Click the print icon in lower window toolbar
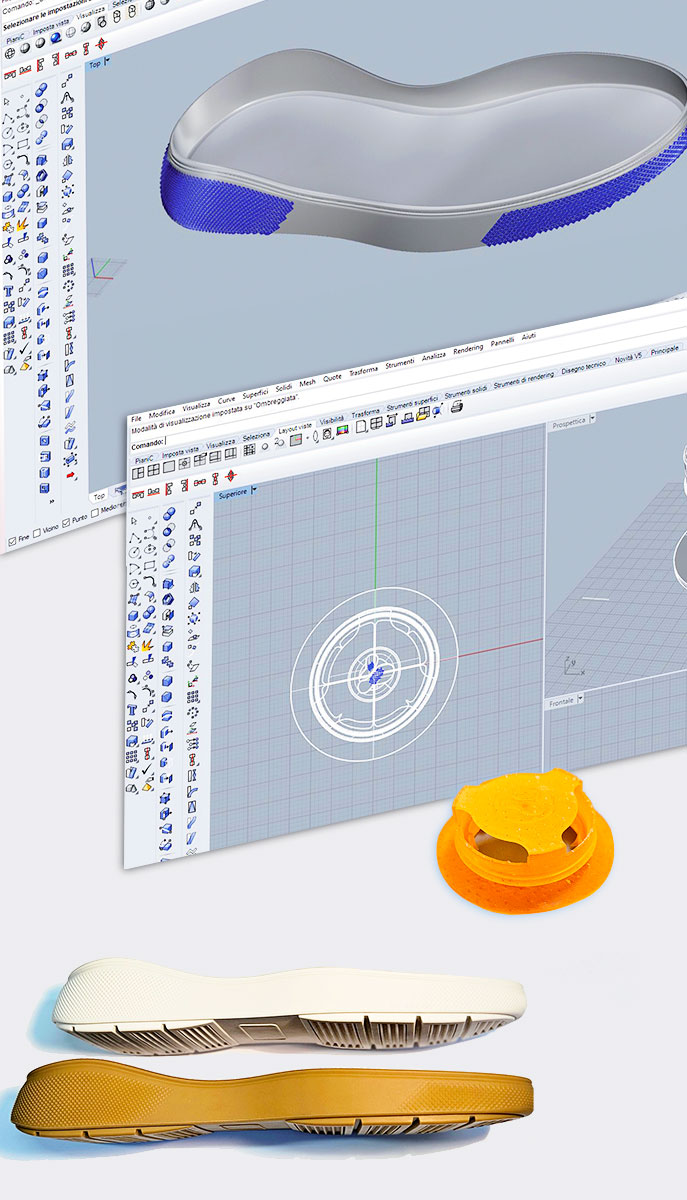This screenshot has height=1200, width=687. [455, 406]
